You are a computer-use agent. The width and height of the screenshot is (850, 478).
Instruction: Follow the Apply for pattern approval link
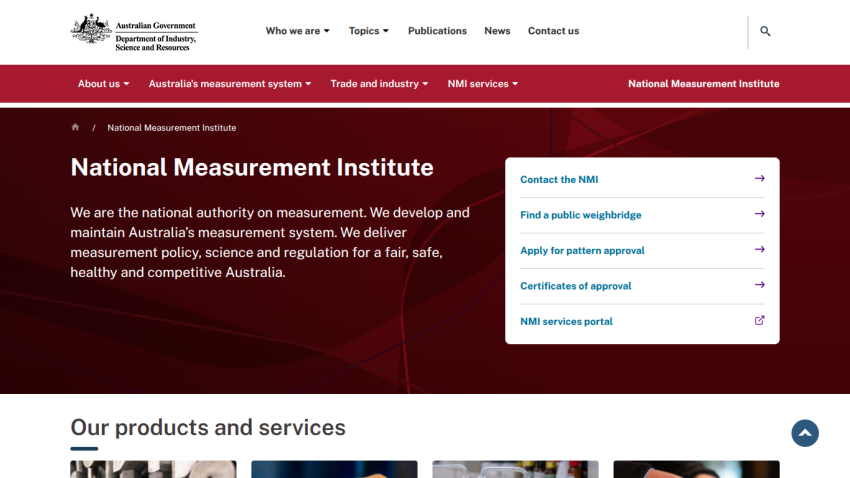[x=582, y=250]
